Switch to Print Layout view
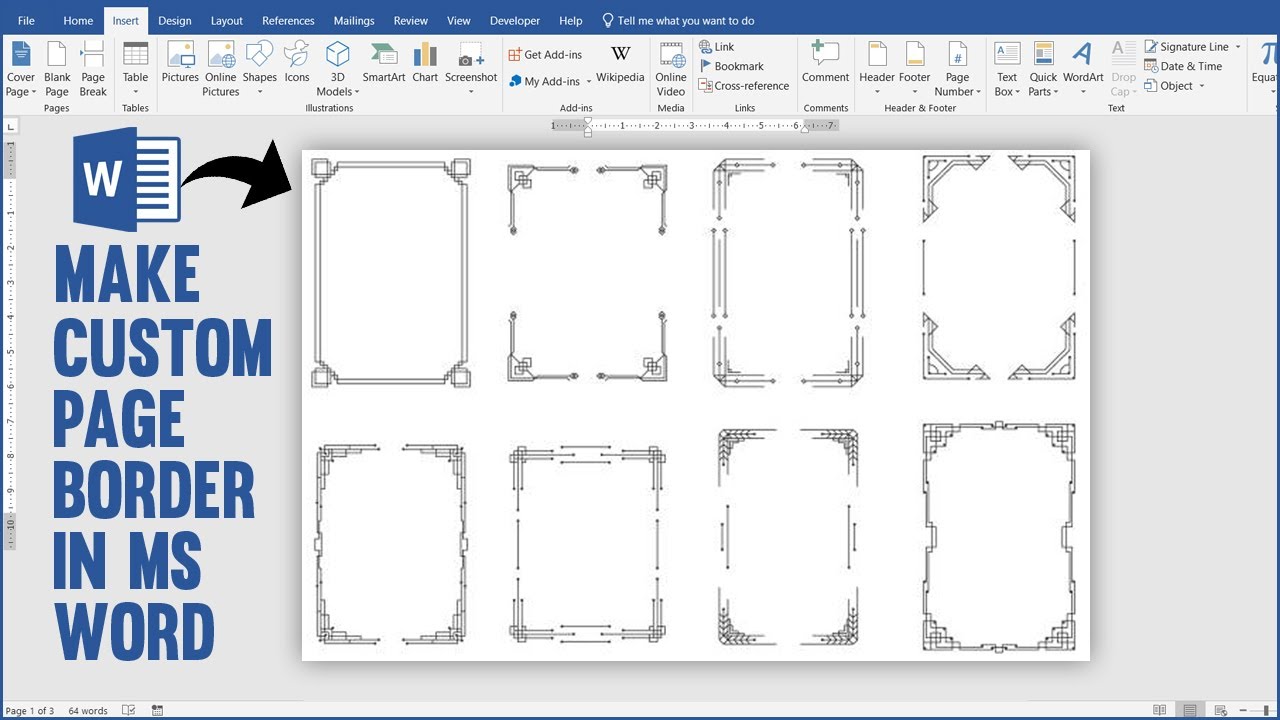The image size is (1280, 720). click(1190, 711)
